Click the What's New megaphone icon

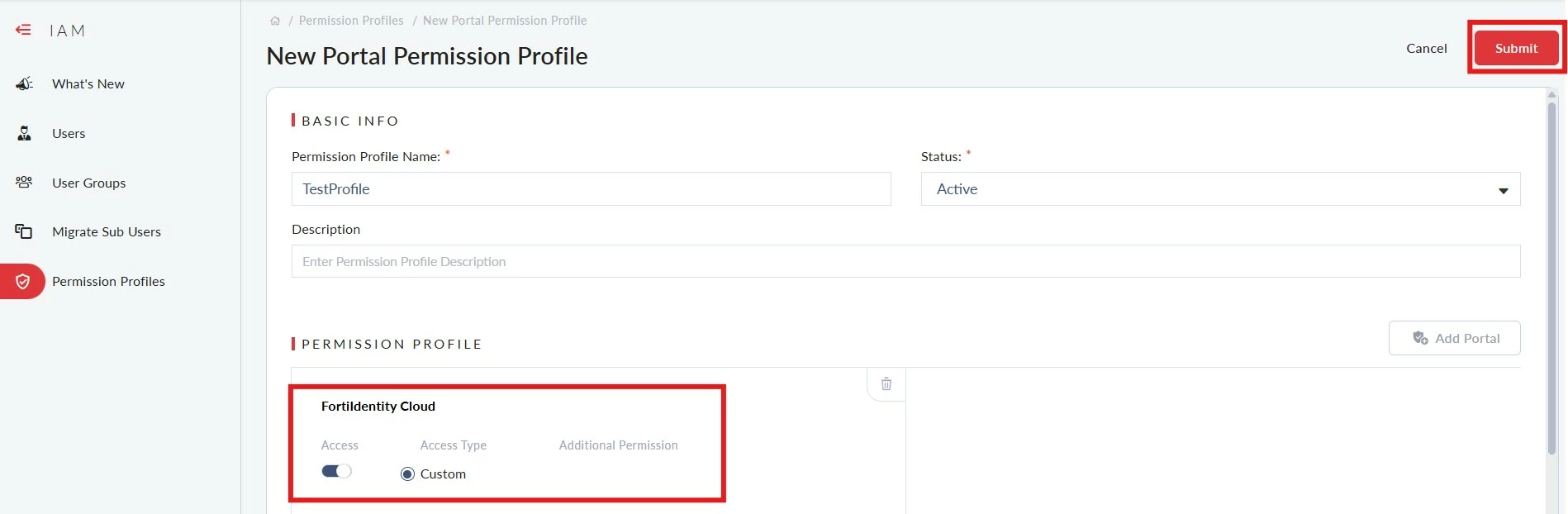point(24,83)
